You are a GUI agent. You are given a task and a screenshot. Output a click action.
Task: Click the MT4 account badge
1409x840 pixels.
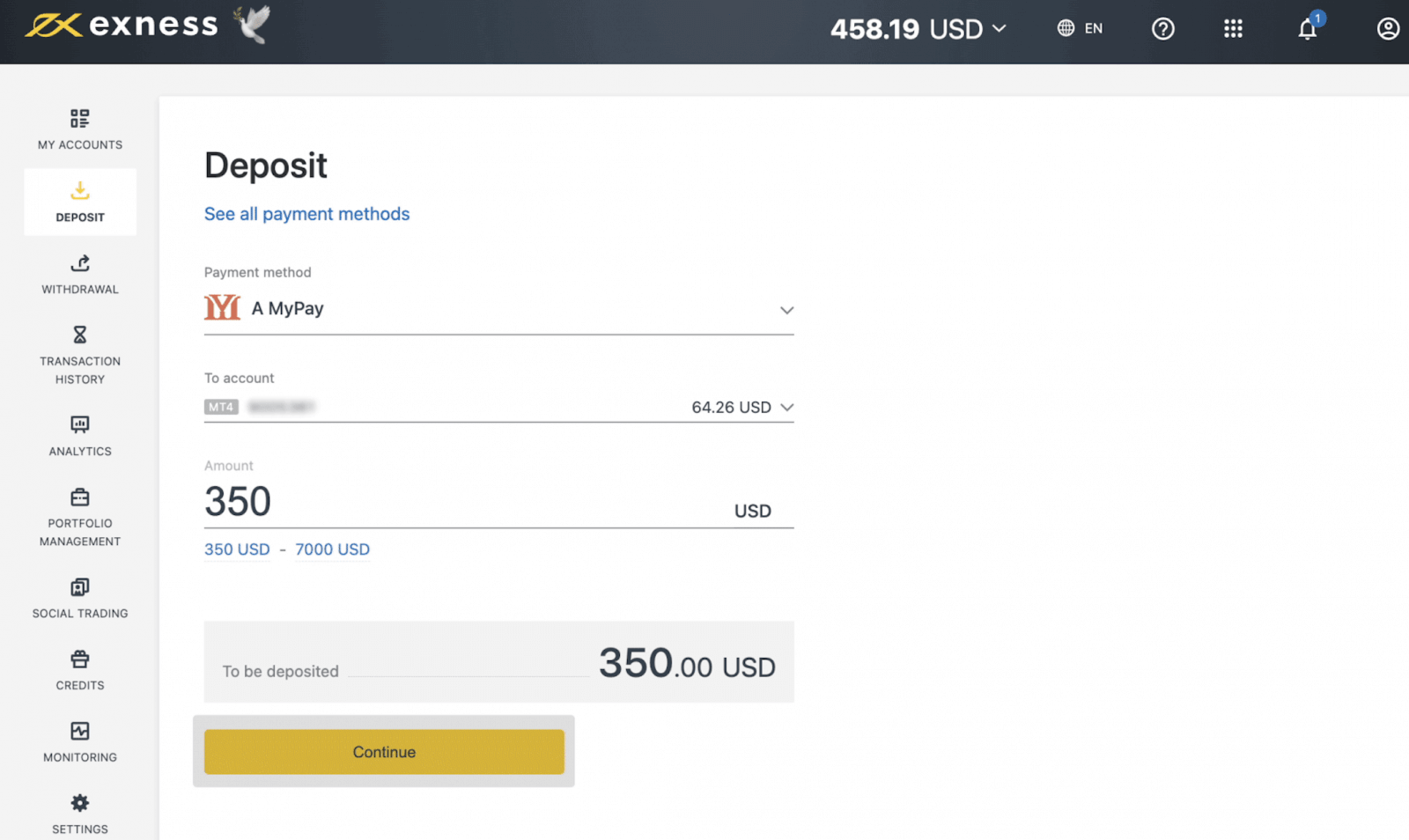[x=221, y=407]
